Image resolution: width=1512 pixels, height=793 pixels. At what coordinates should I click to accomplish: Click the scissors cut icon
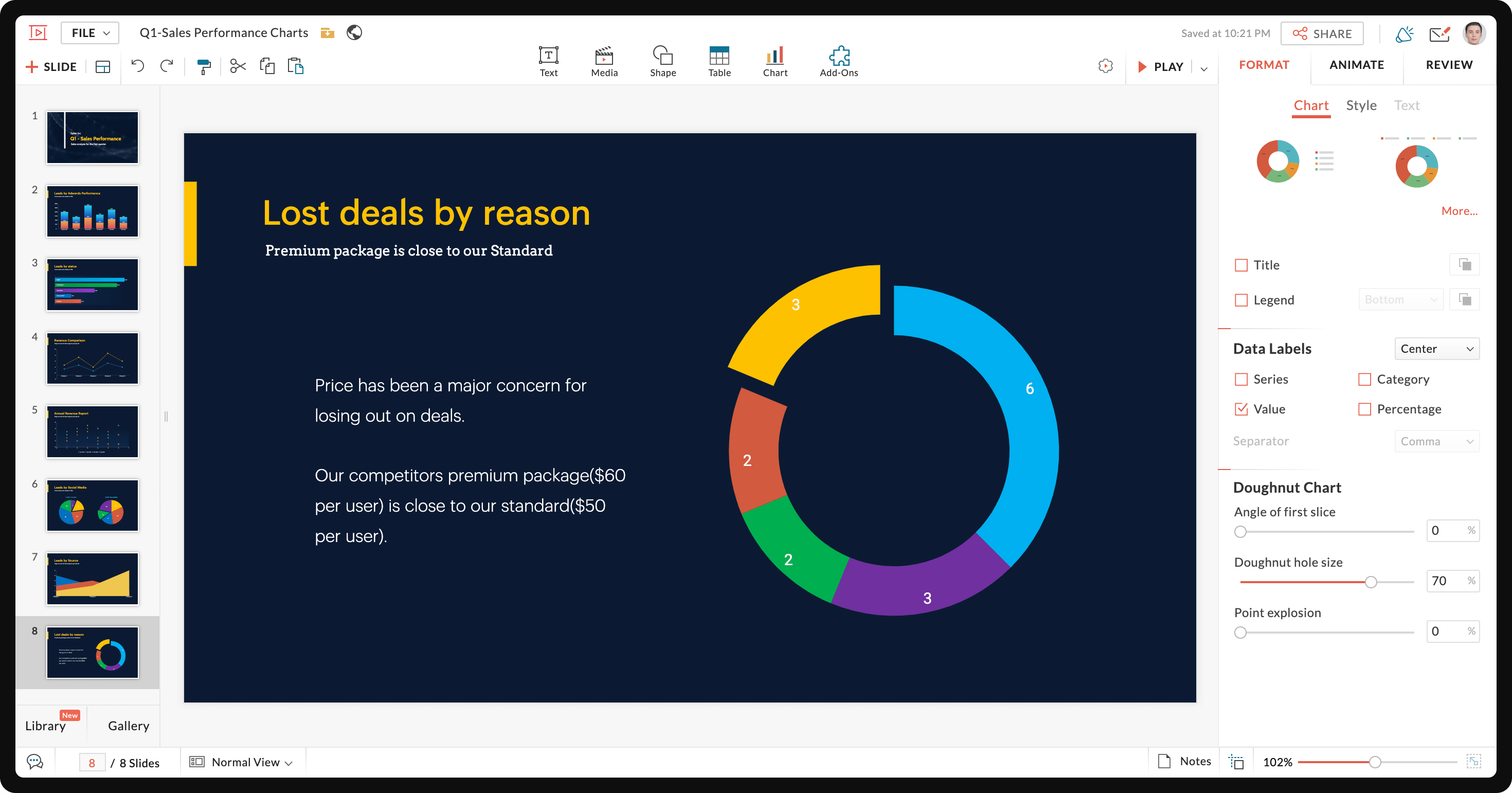[238, 66]
